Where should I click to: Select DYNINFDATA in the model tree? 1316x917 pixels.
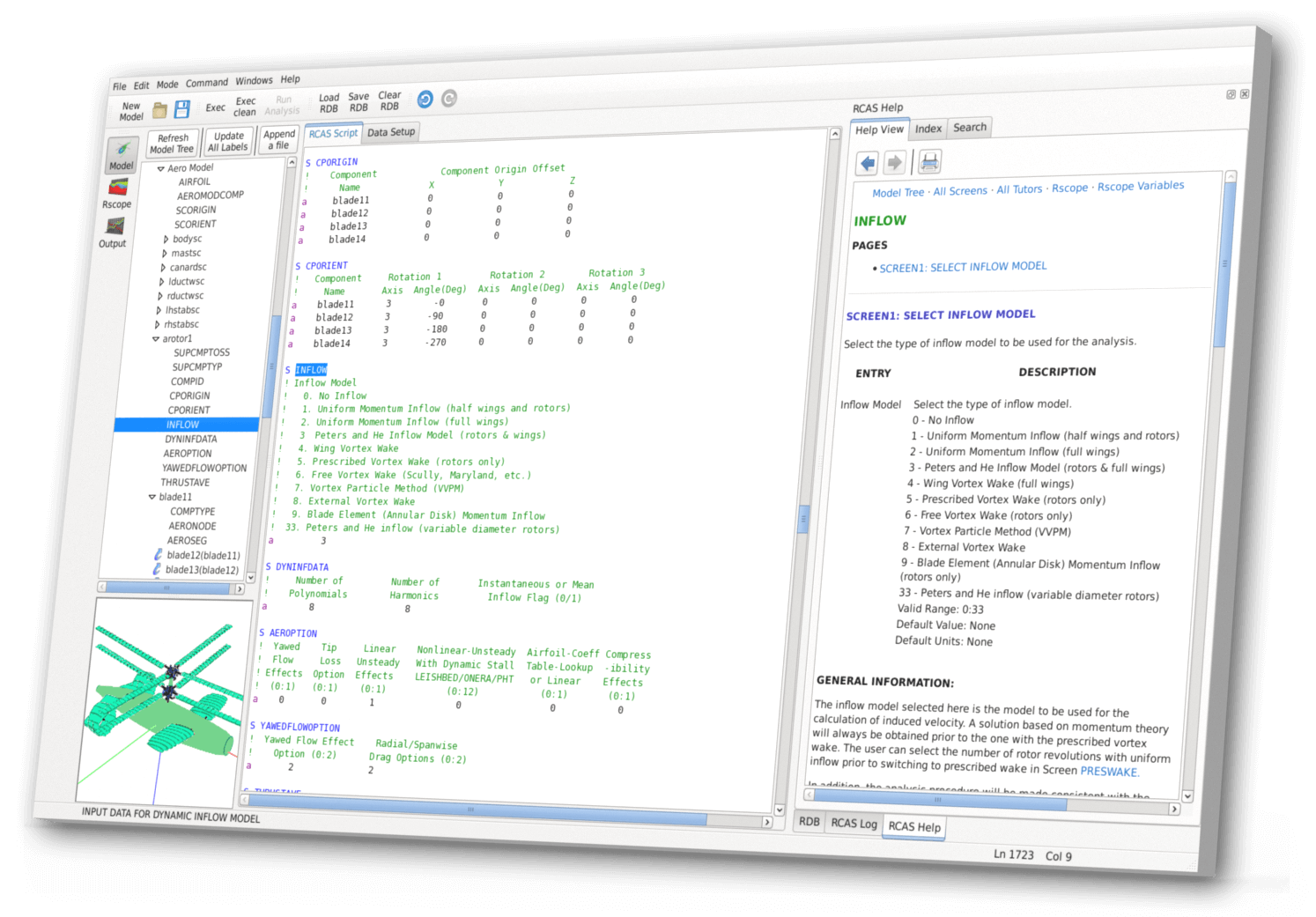click(190, 439)
